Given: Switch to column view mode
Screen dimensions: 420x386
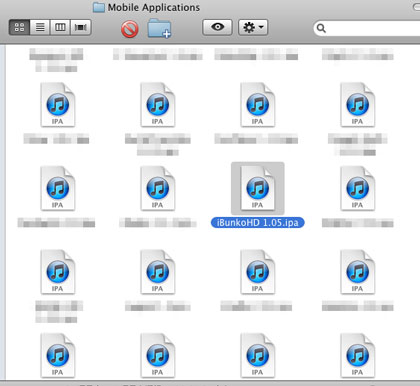Looking at the screenshot, I should point(60,27).
